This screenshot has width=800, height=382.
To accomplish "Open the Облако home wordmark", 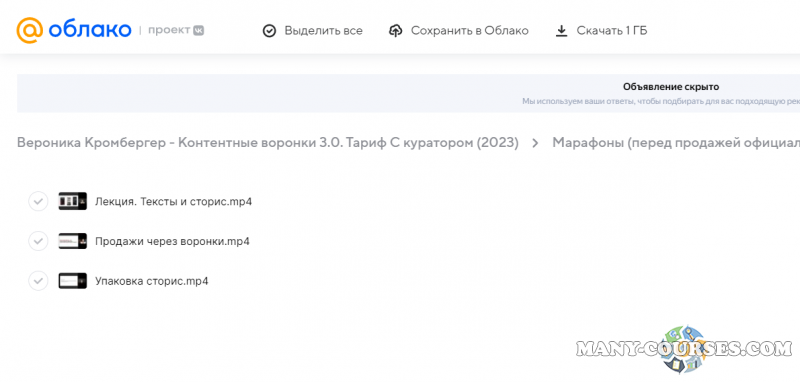I will [90, 30].
